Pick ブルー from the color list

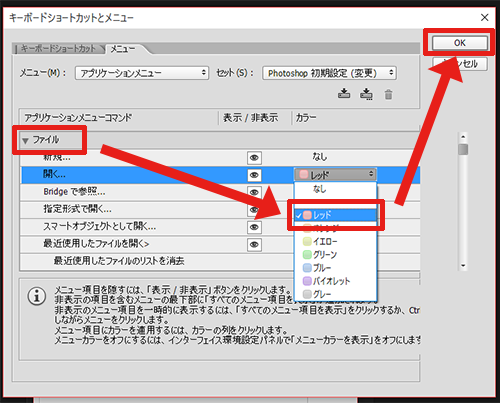[x=335, y=268]
